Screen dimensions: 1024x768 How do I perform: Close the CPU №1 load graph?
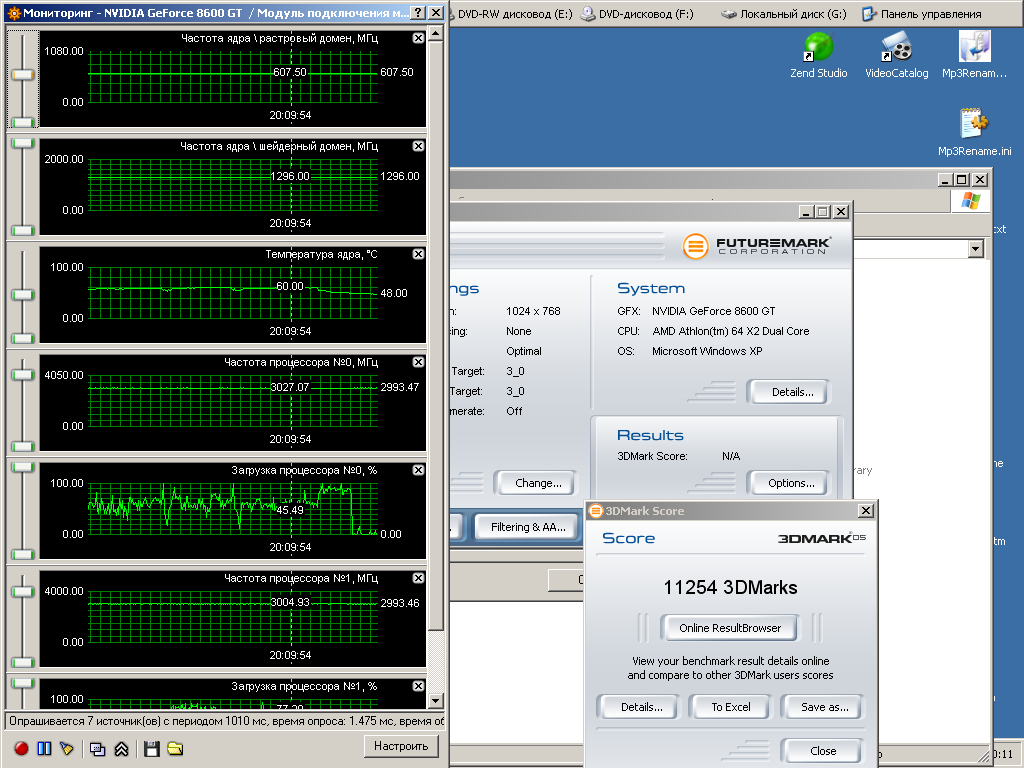419,686
